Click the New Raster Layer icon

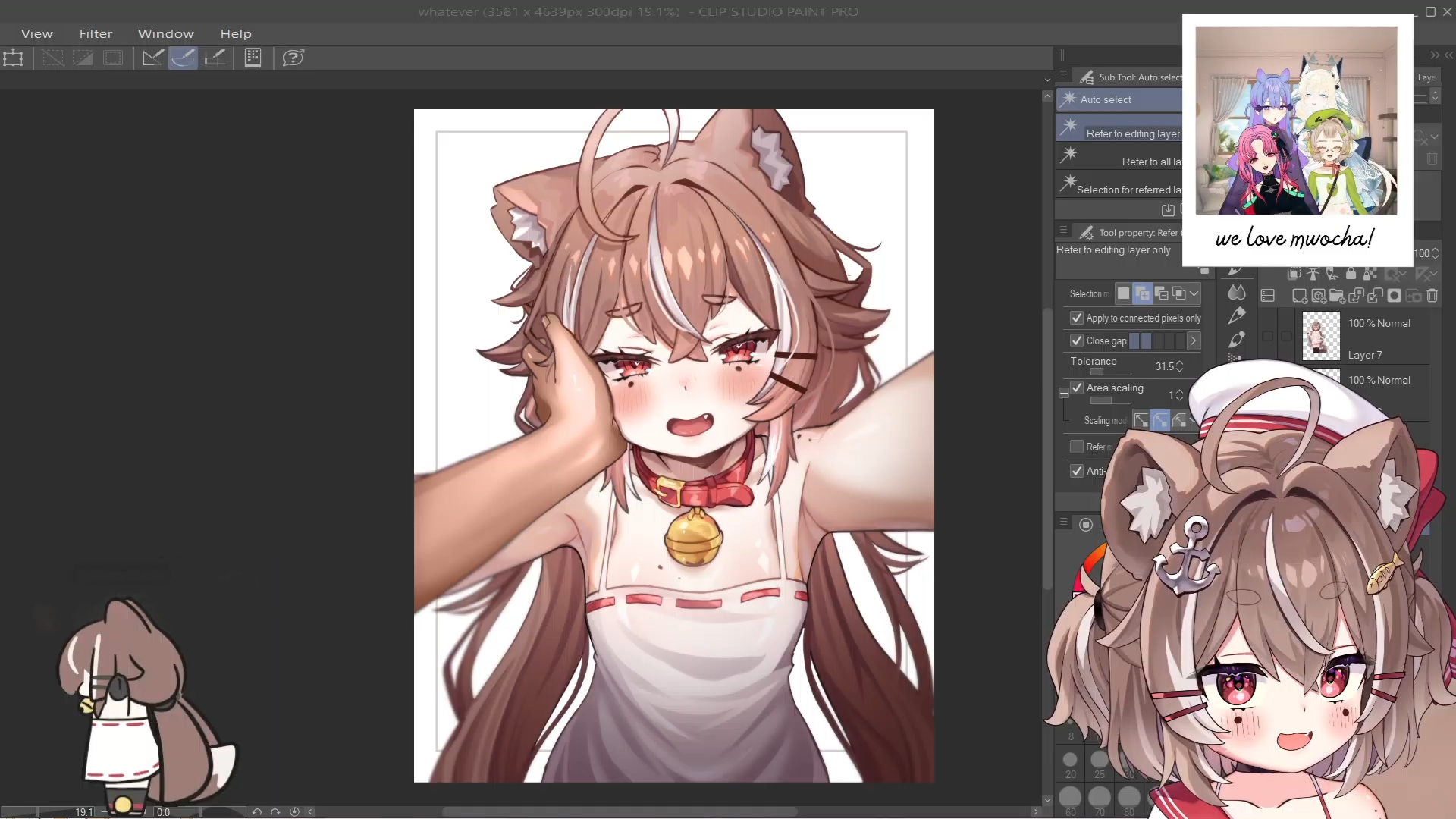[1299, 296]
